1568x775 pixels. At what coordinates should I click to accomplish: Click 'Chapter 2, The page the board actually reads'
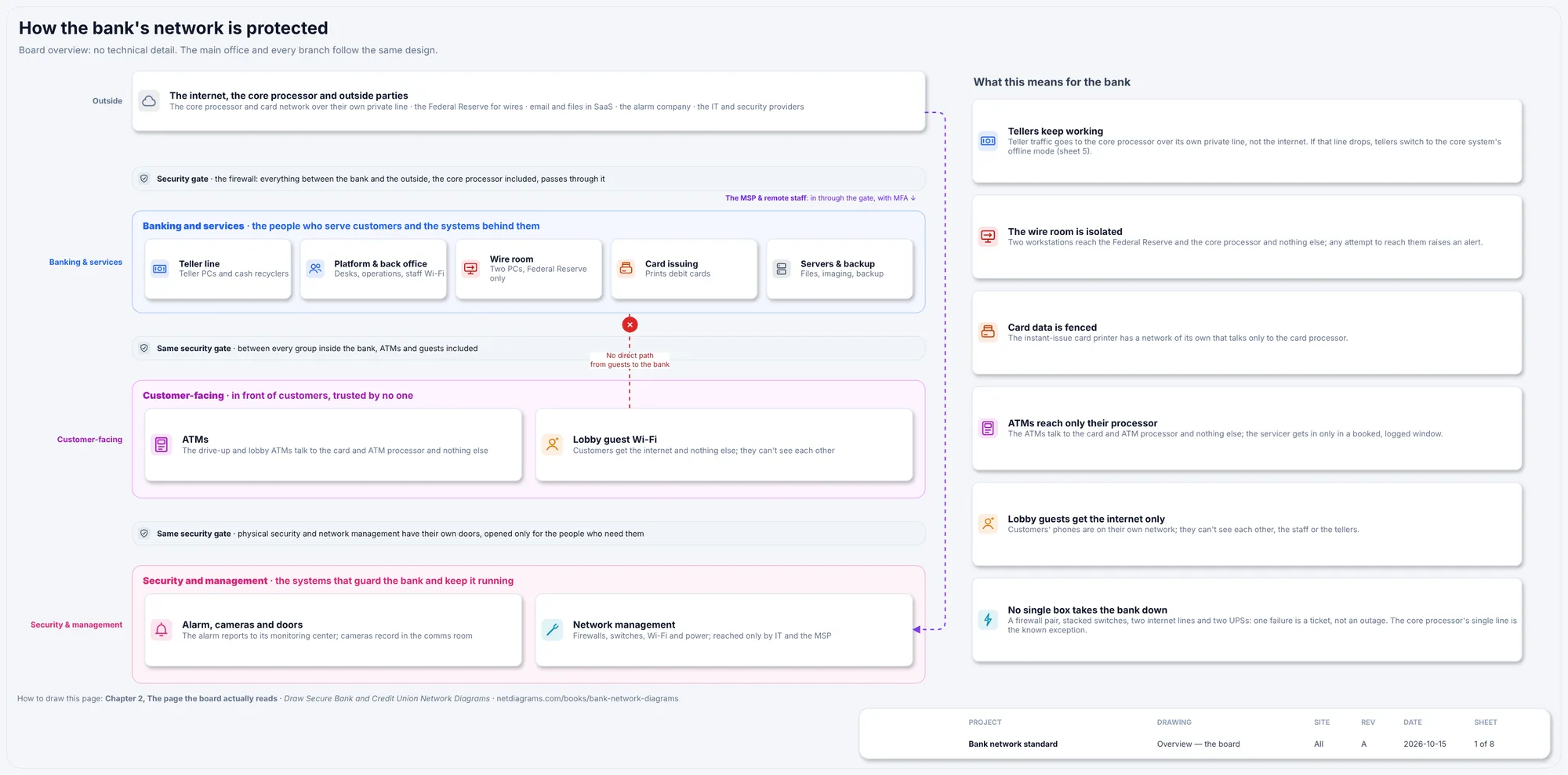pyautogui.click(x=191, y=699)
